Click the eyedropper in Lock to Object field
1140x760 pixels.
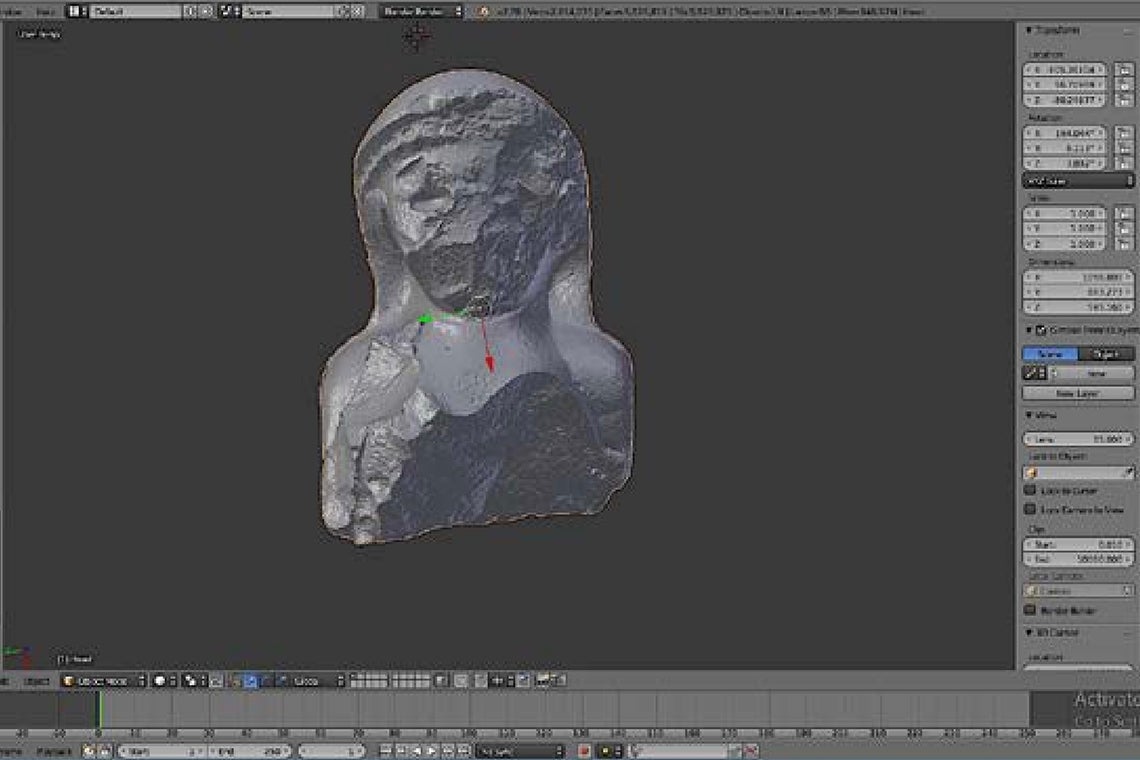pos(1129,473)
